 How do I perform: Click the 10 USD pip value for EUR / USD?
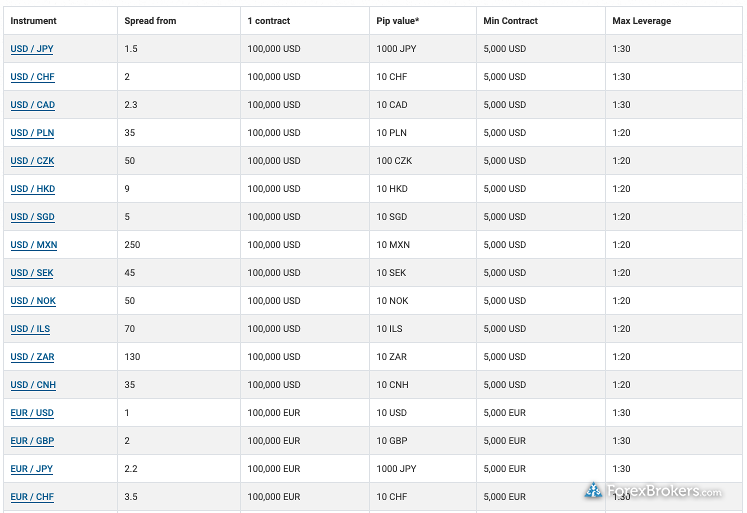(392, 413)
